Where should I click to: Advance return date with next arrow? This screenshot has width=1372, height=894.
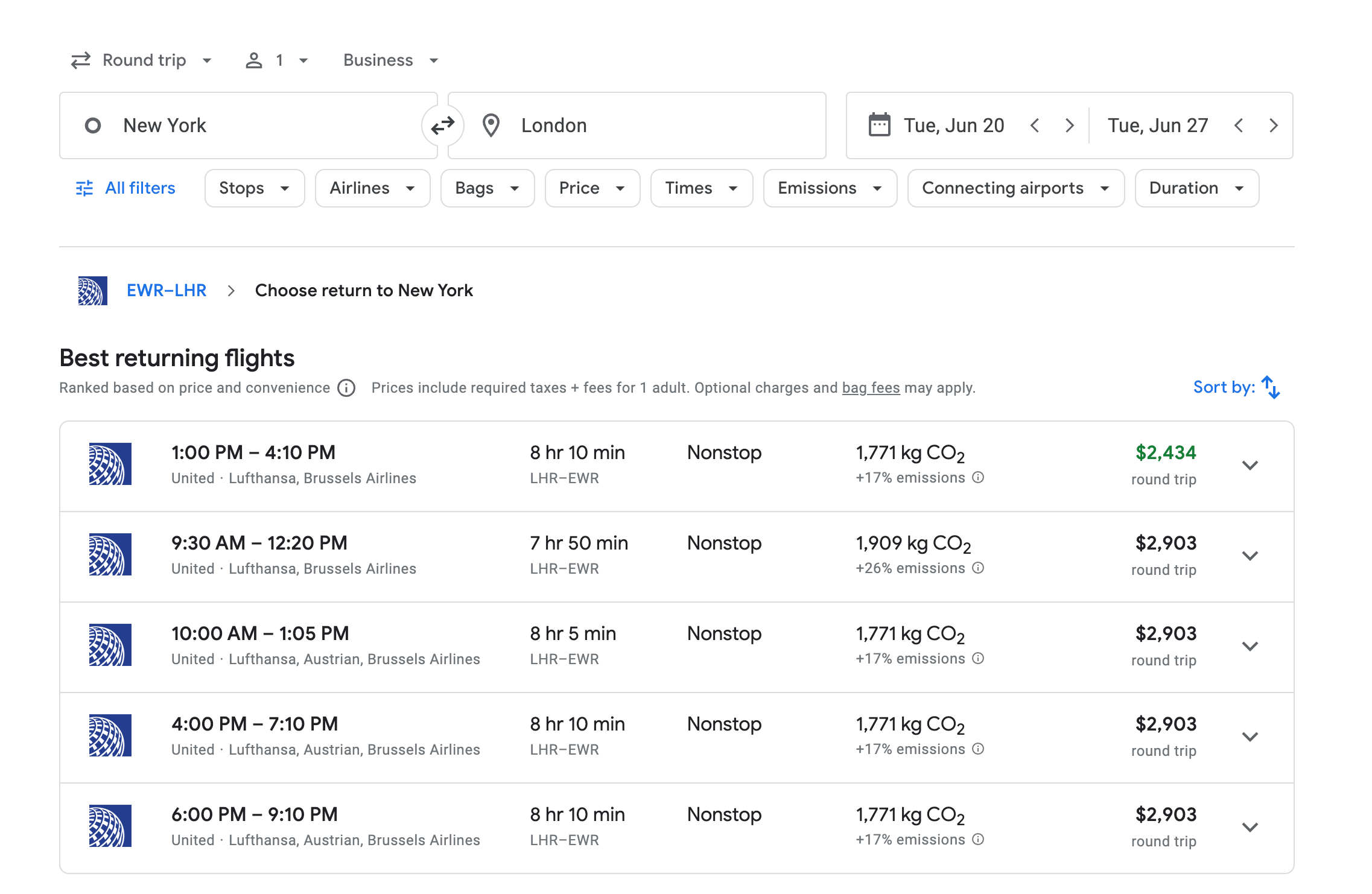pos(1273,125)
